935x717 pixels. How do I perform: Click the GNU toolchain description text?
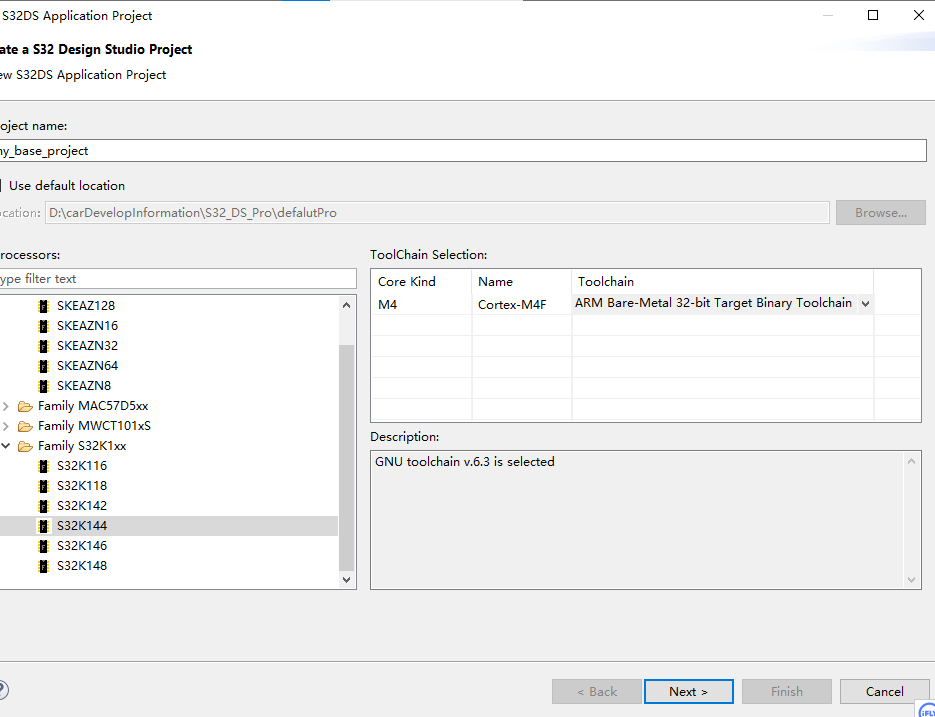[x=465, y=462]
